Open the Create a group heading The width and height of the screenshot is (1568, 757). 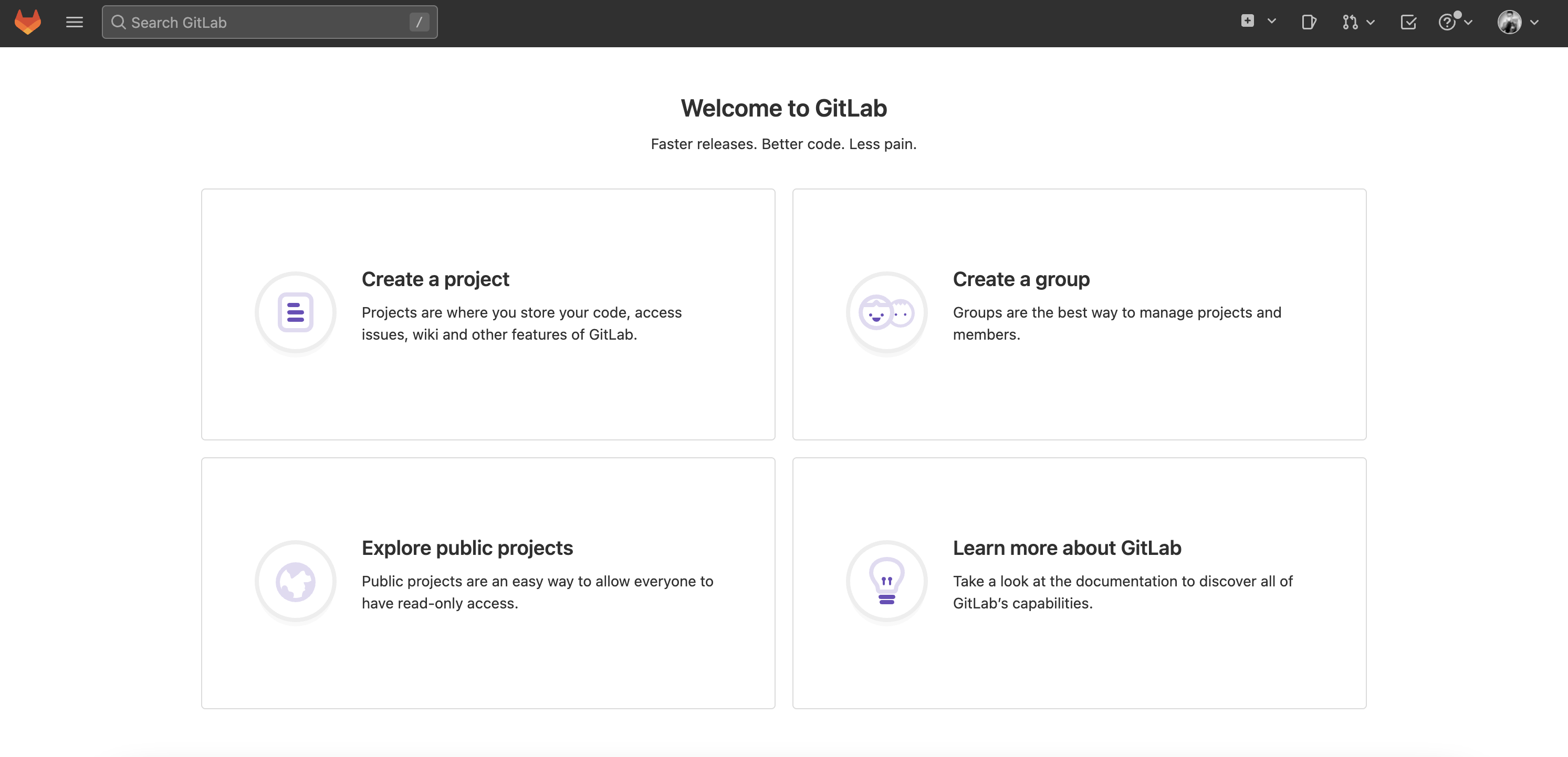coord(1021,279)
